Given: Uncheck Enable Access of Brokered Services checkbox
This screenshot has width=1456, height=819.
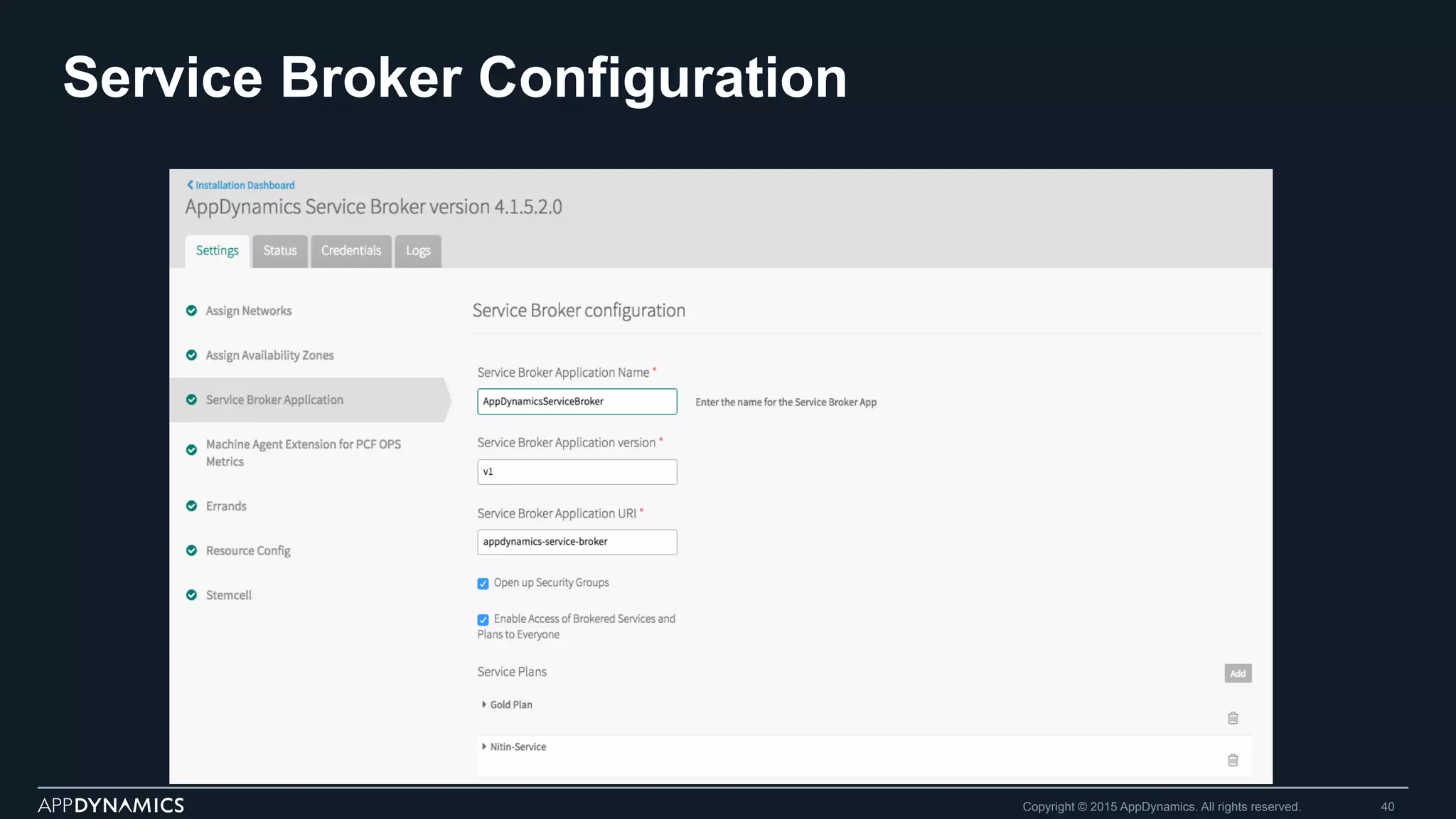Looking at the screenshot, I should pos(483,620).
